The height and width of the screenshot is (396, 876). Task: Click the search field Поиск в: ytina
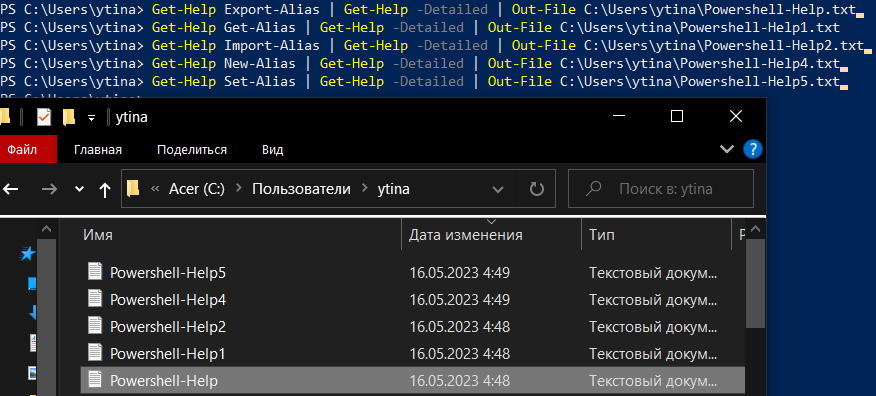pos(661,189)
